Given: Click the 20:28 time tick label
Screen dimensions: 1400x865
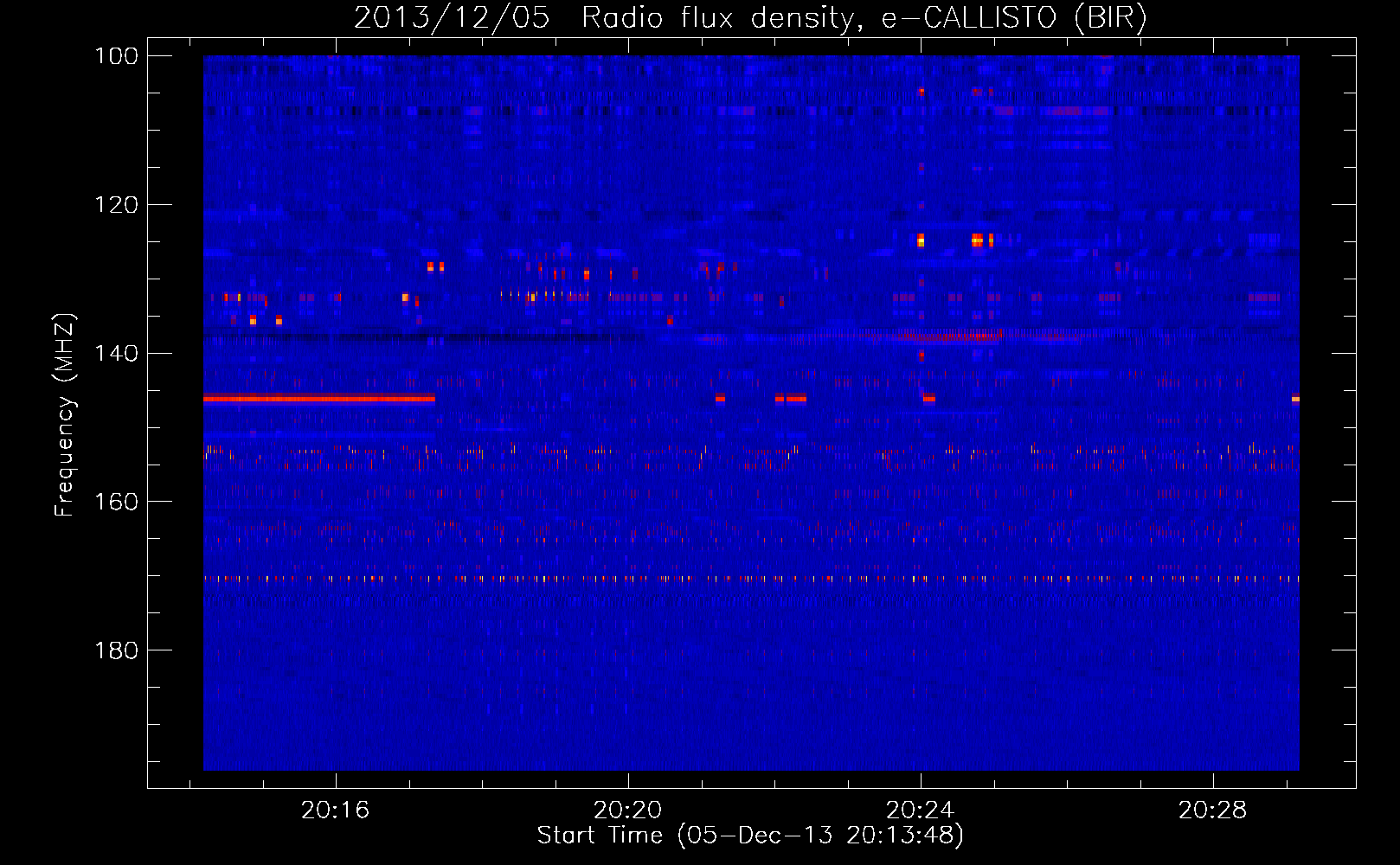Looking at the screenshot, I should 1212,811.
